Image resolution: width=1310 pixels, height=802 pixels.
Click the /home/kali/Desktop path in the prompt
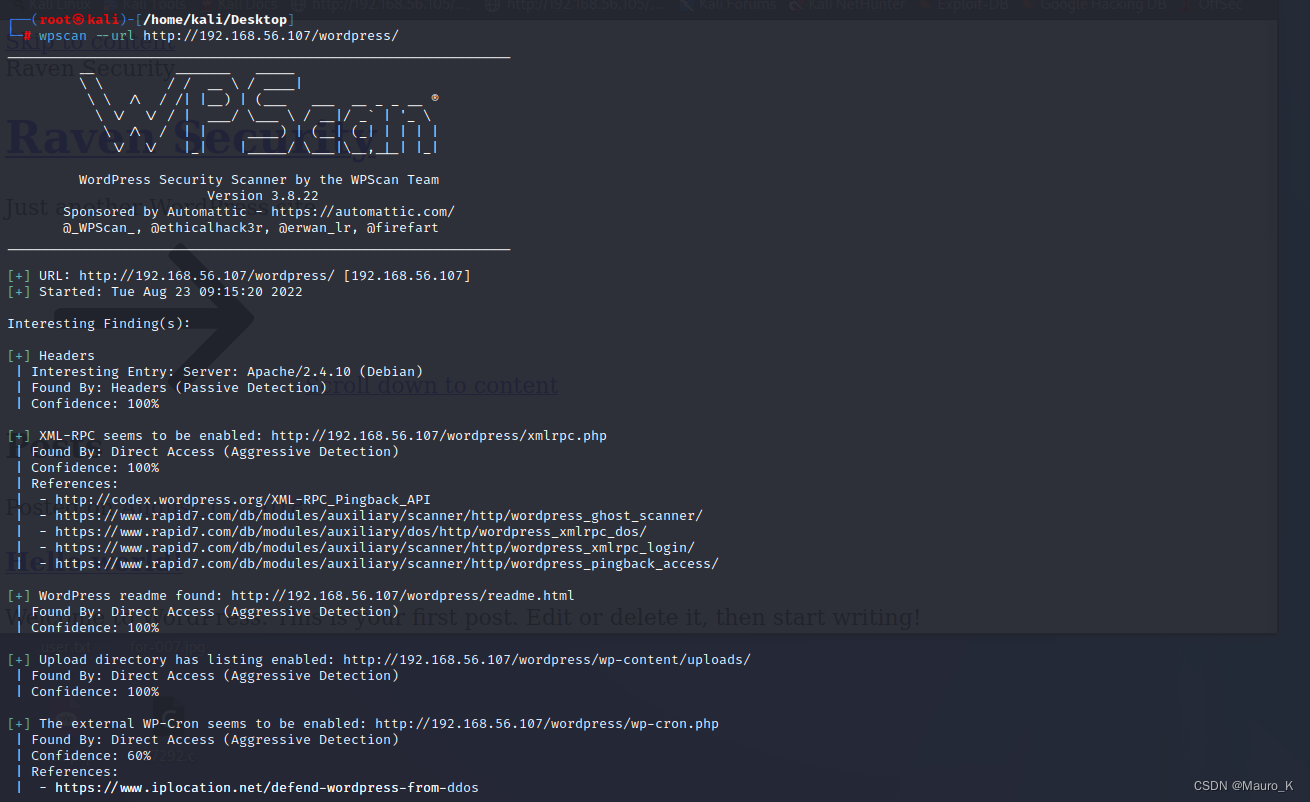pos(213,20)
